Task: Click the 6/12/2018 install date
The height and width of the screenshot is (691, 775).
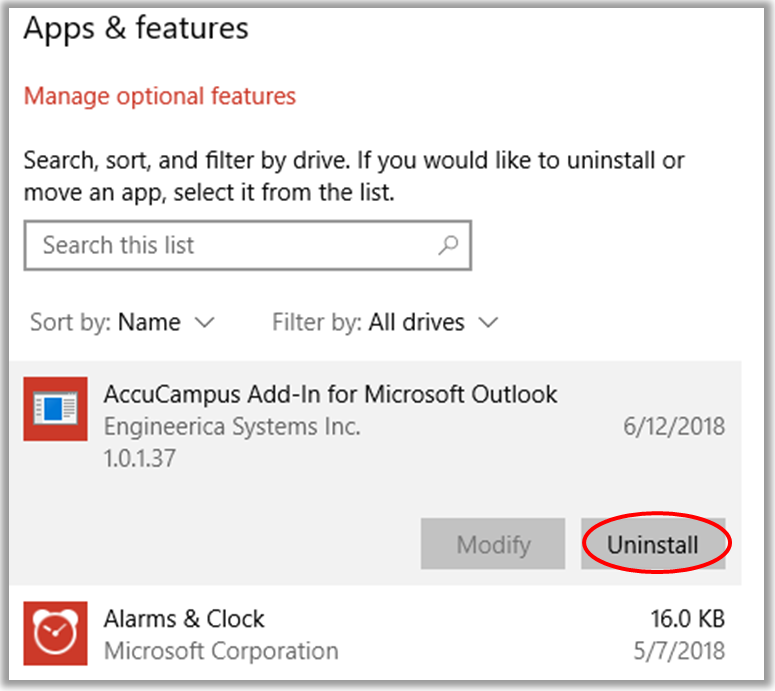Action: [674, 426]
